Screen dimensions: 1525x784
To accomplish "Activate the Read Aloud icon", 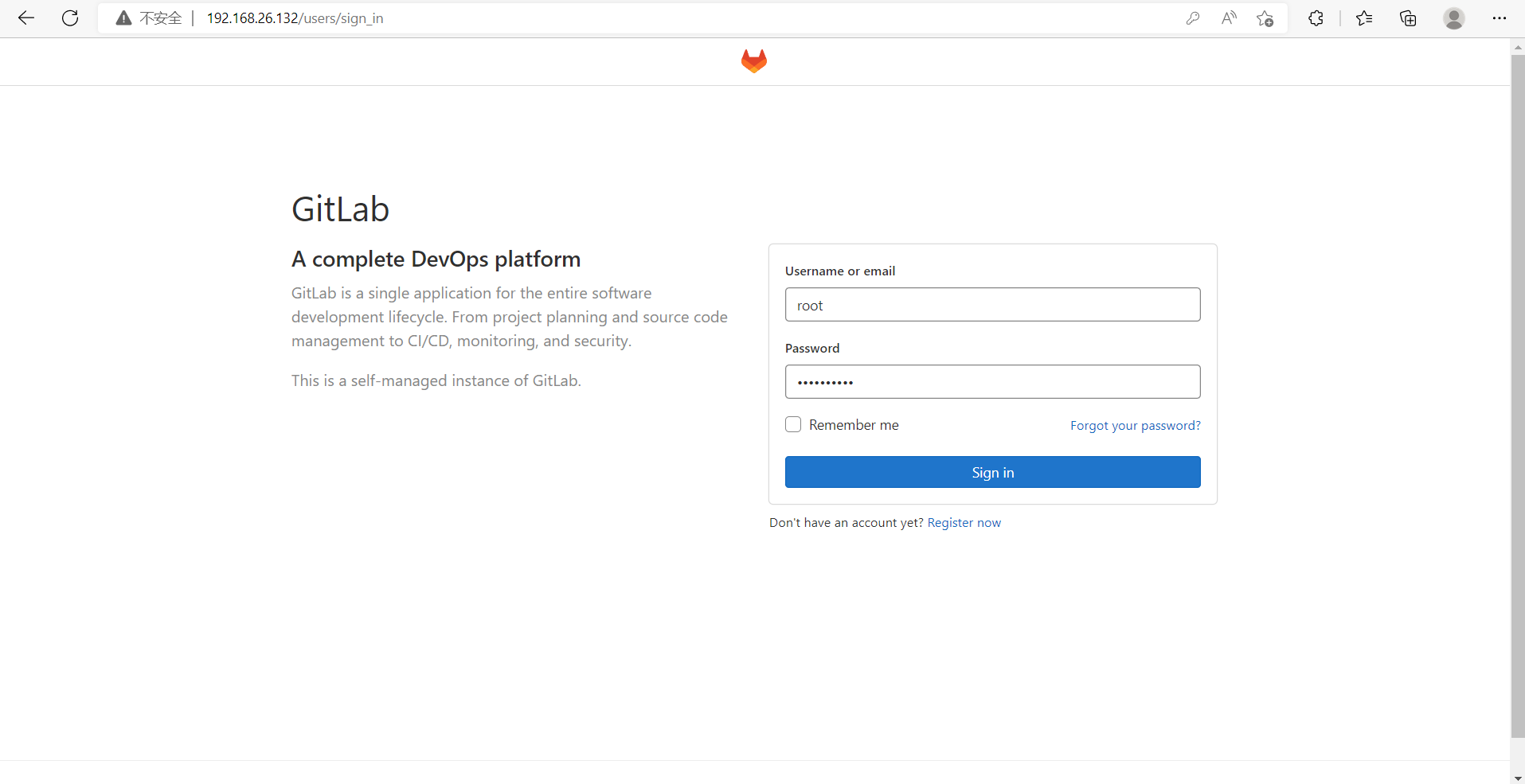I will pyautogui.click(x=1229, y=18).
